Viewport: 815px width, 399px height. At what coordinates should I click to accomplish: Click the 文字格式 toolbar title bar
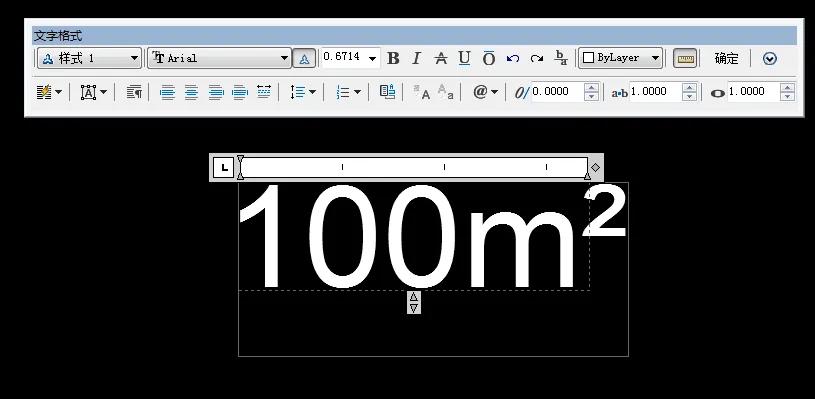(414, 36)
